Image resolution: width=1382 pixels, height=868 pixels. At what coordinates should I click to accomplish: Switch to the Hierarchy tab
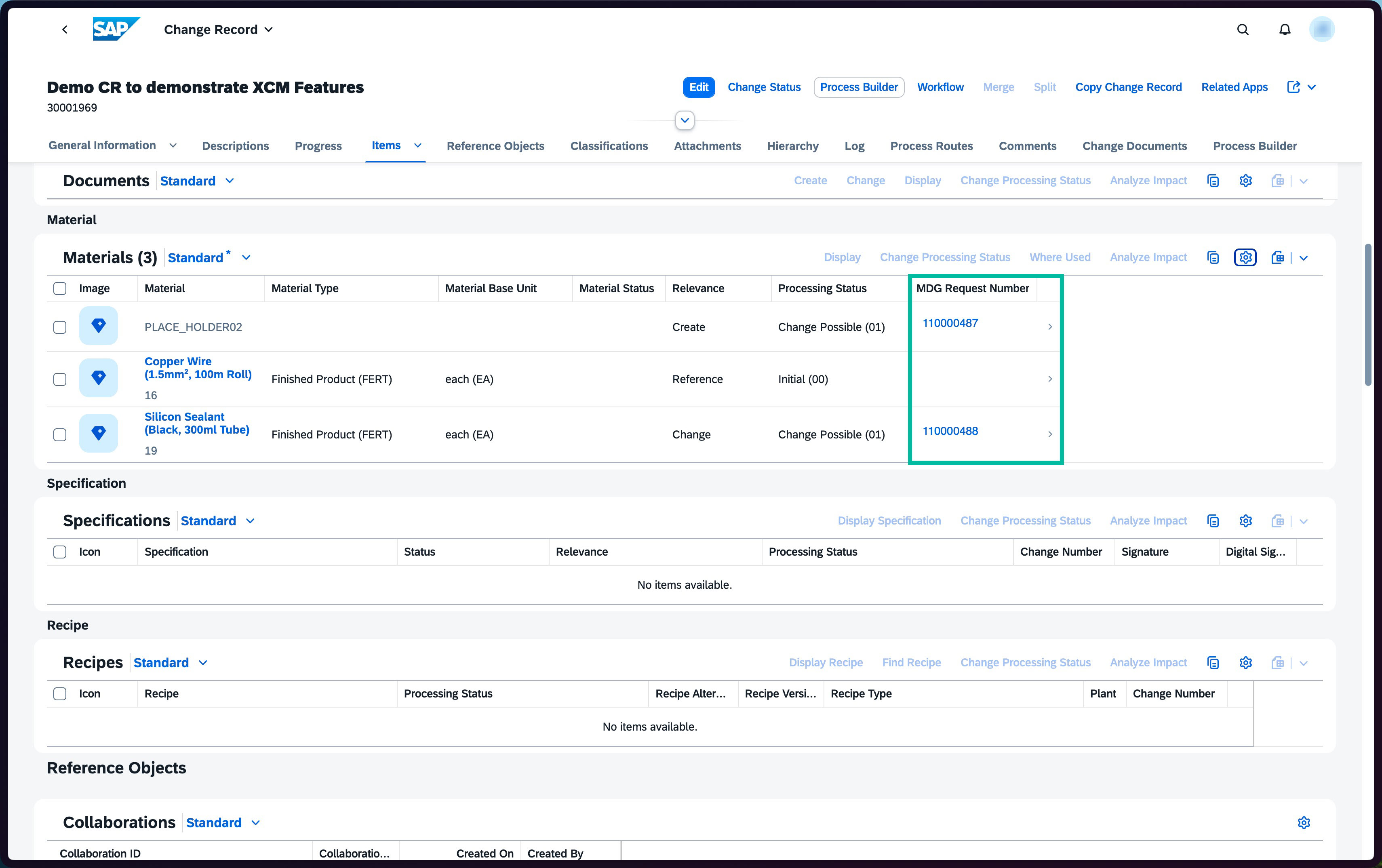coord(792,146)
